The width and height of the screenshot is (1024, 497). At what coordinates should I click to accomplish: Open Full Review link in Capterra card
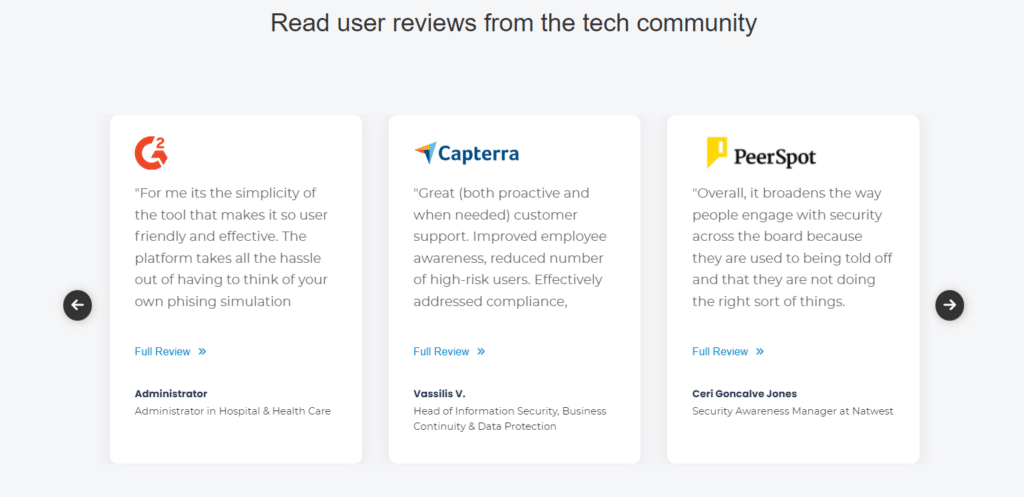[441, 351]
